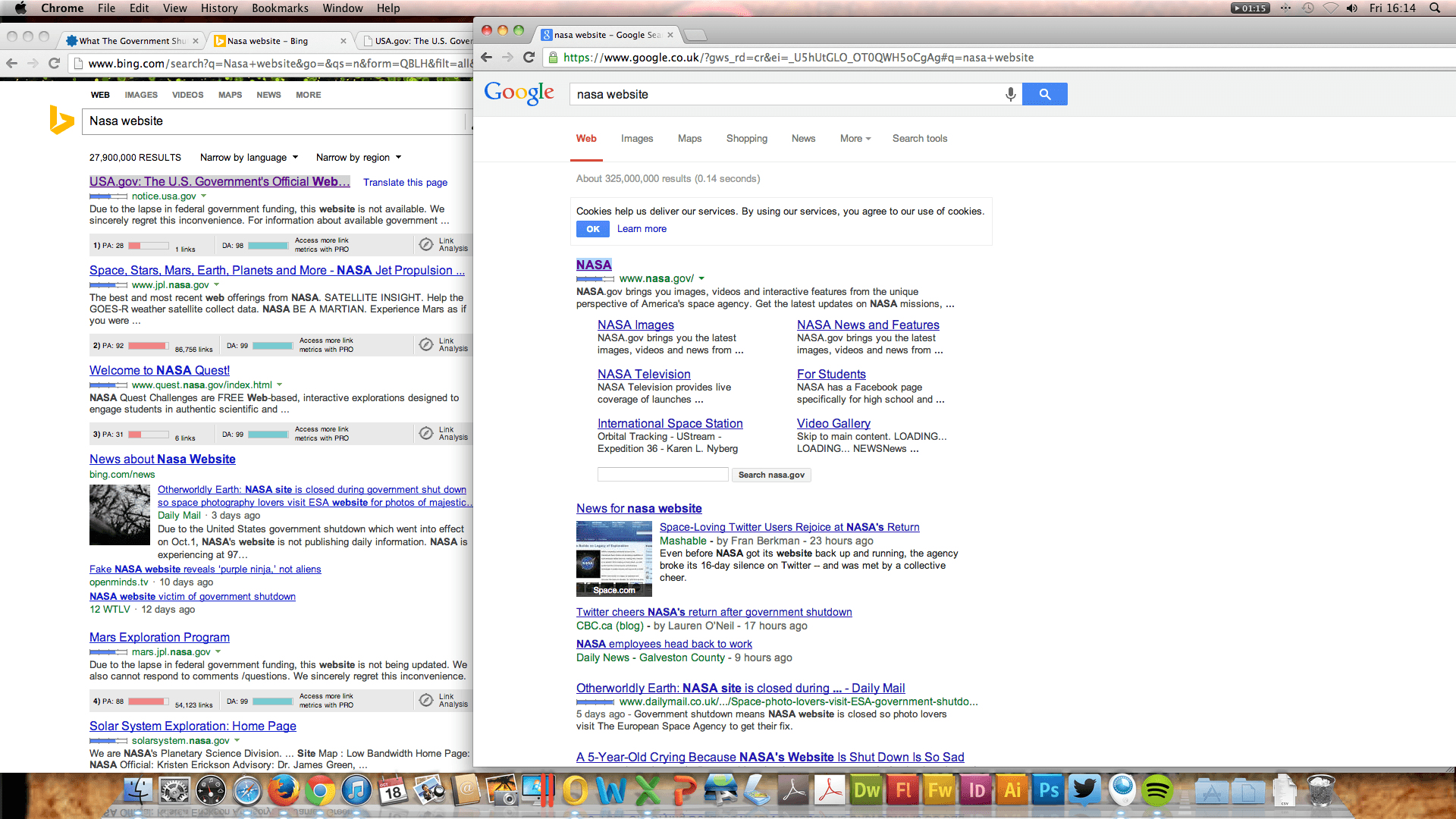Viewport: 1456px width, 819px height.
Task: Open the Narrow by language dropdown
Action: pyautogui.click(x=249, y=158)
